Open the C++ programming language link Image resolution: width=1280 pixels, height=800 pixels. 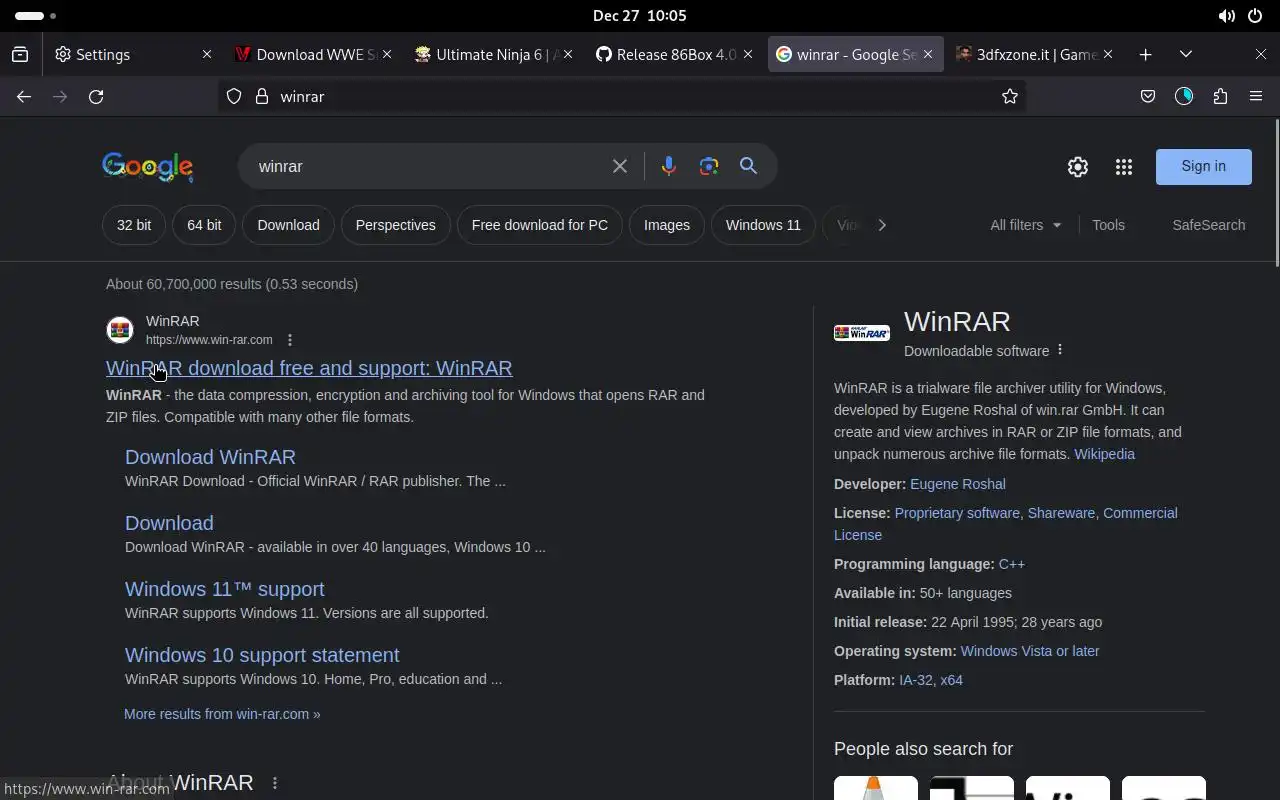[x=1012, y=564]
